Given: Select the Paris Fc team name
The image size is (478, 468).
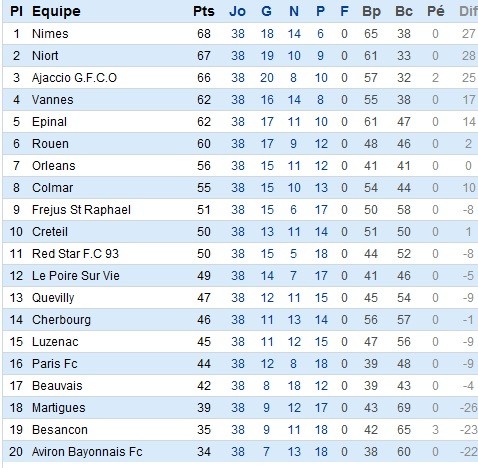Looking at the screenshot, I should (55, 364).
